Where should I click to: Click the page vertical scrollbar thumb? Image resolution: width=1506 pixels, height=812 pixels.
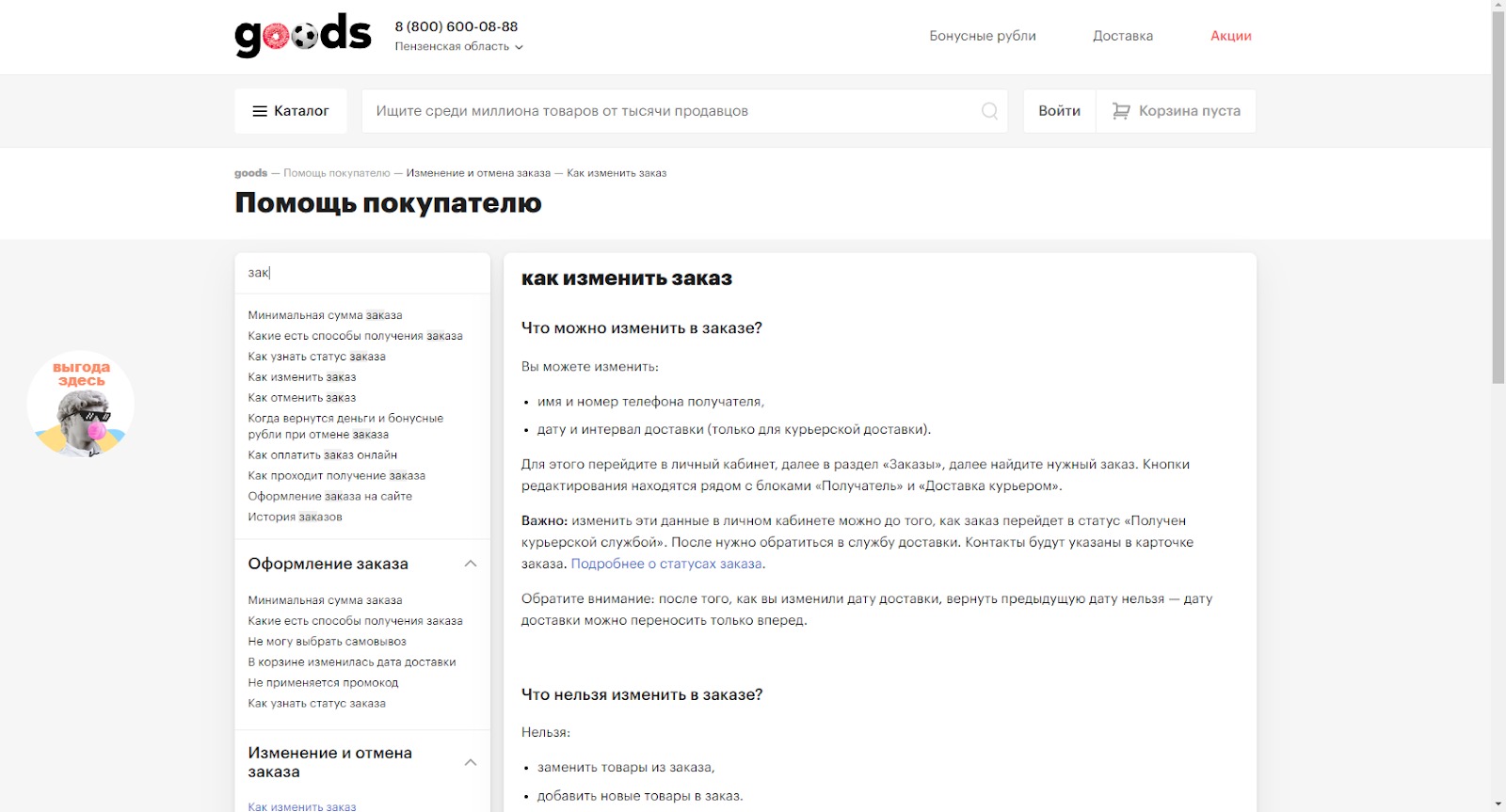pos(1498,198)
